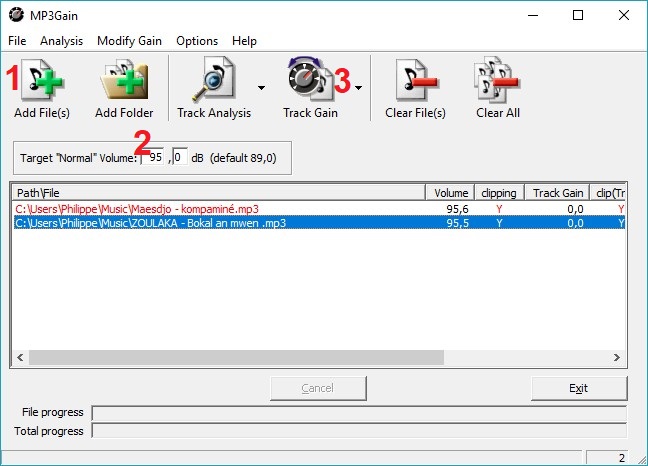The width and height of the screenshot is (648, 466).
Task: Click the File progress bar
Action: [359, 413]
